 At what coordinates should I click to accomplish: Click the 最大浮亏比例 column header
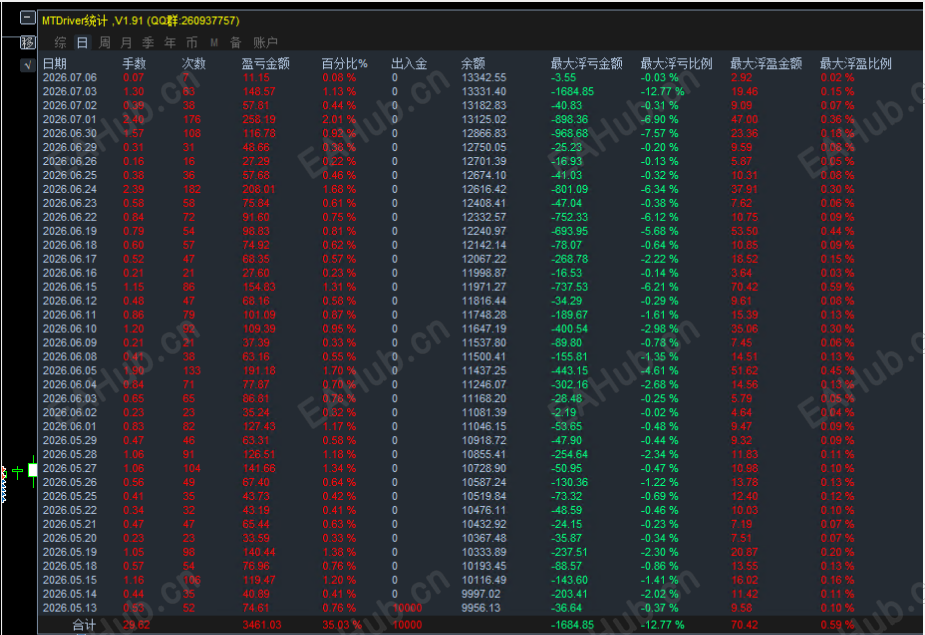[677, 64]
